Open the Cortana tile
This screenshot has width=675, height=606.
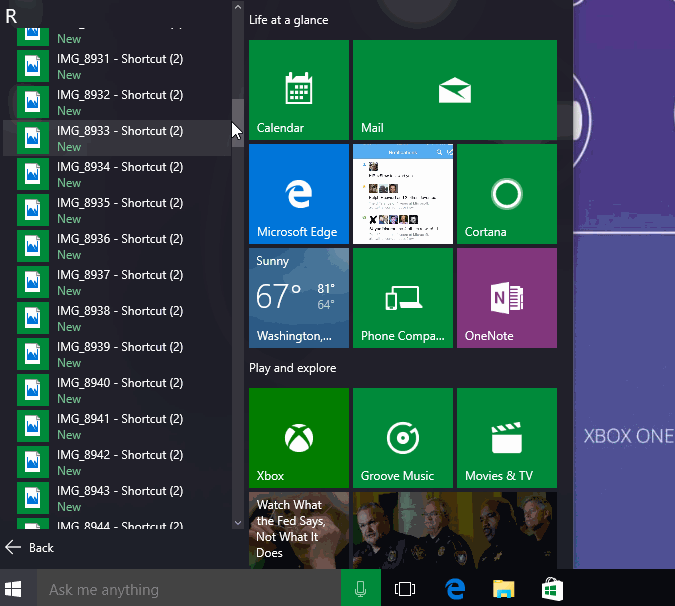pos(507,194)
